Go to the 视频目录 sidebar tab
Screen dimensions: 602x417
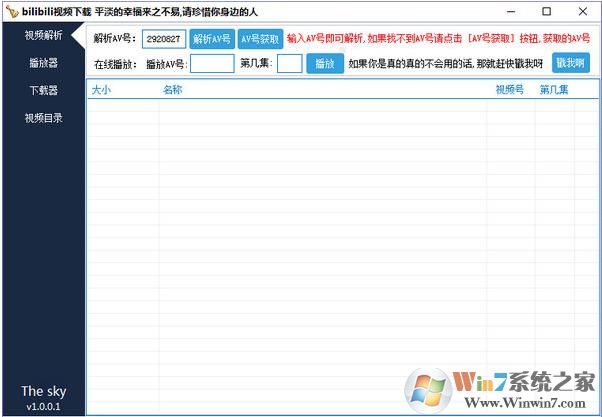(x=43, y=118)
